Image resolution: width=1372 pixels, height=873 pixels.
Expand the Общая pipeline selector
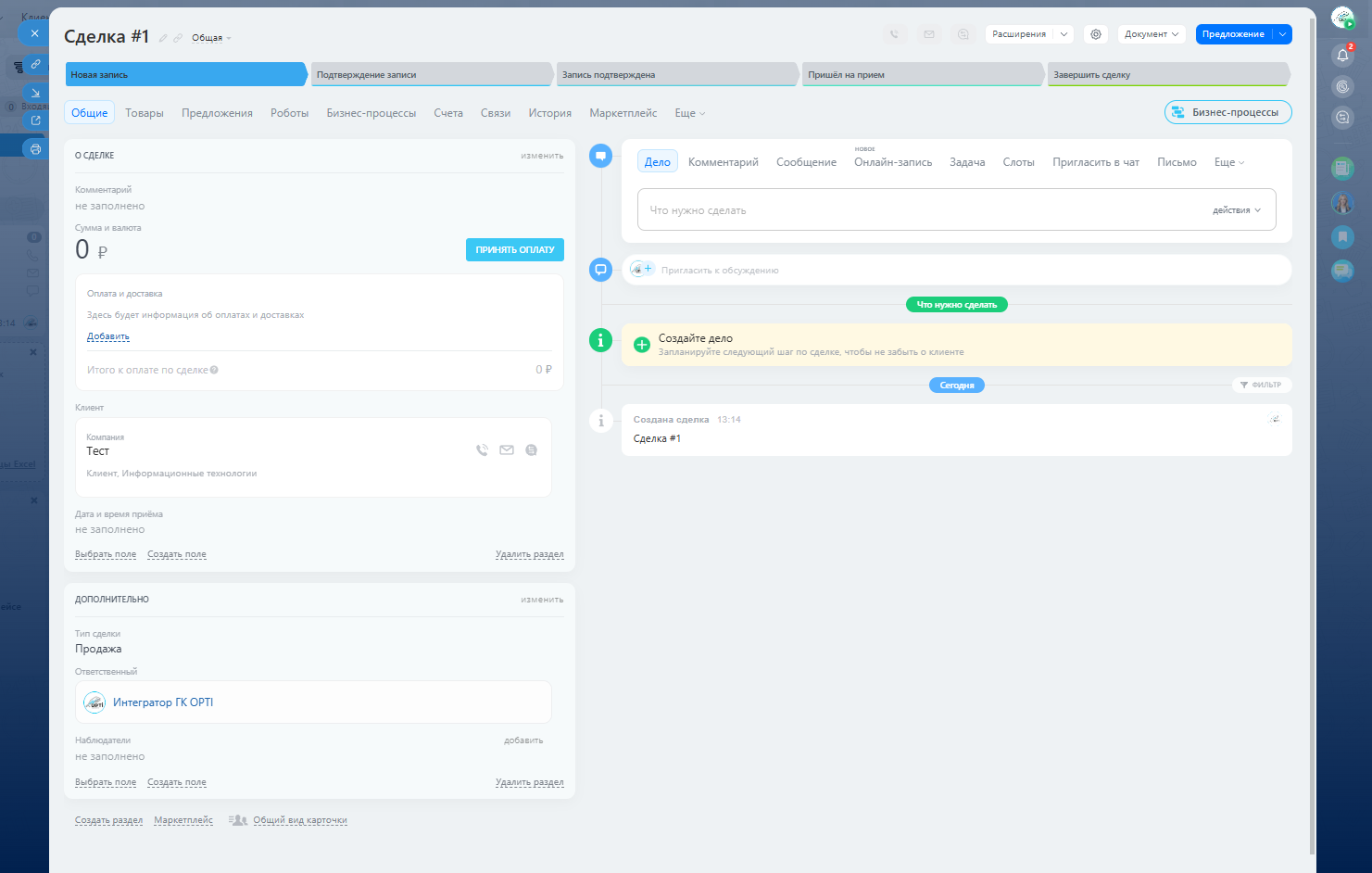[x=211, y=38]
